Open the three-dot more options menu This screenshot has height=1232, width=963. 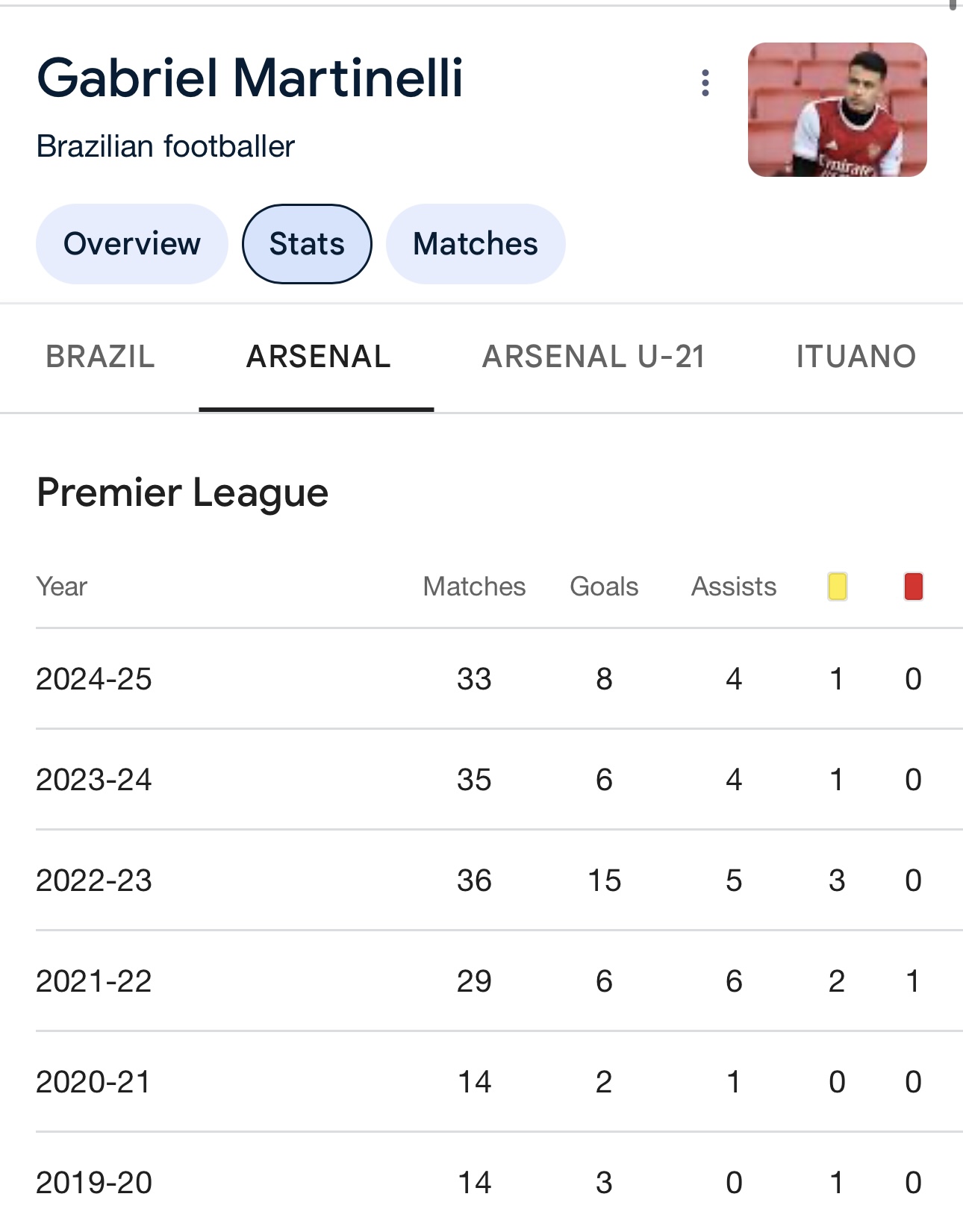tap(705, 83)
